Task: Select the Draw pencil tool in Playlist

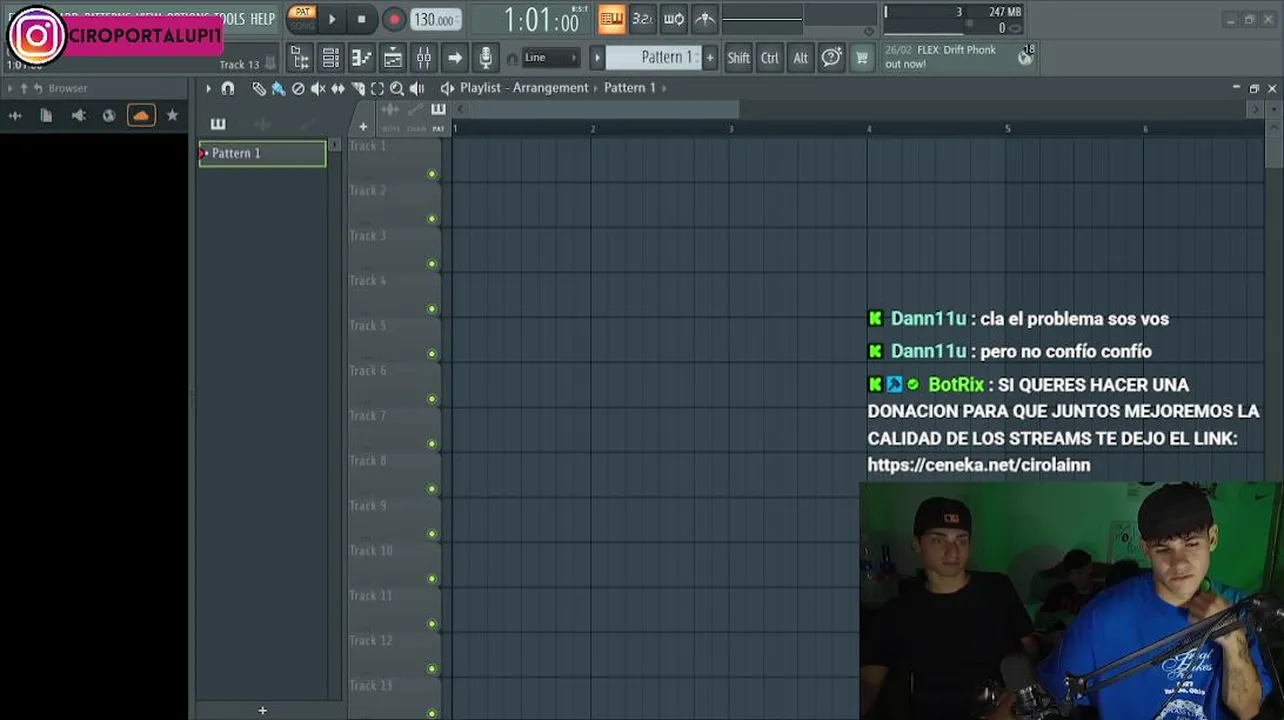Action: [259, 88]
